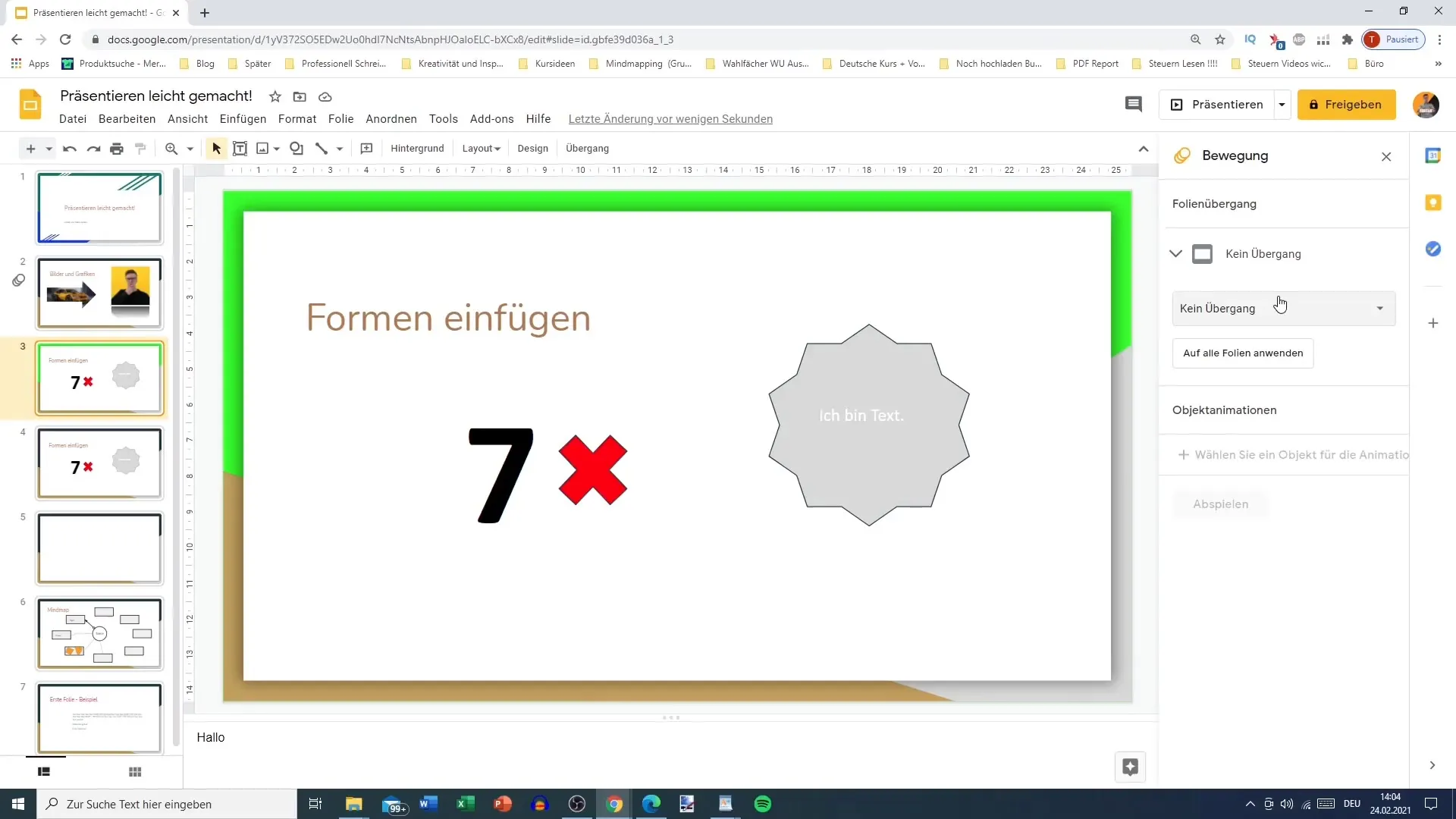The width and height of the screenshot is (1456, 819).
Task: Select slide 1 thumbnail
Action: (x=99, y=208)
